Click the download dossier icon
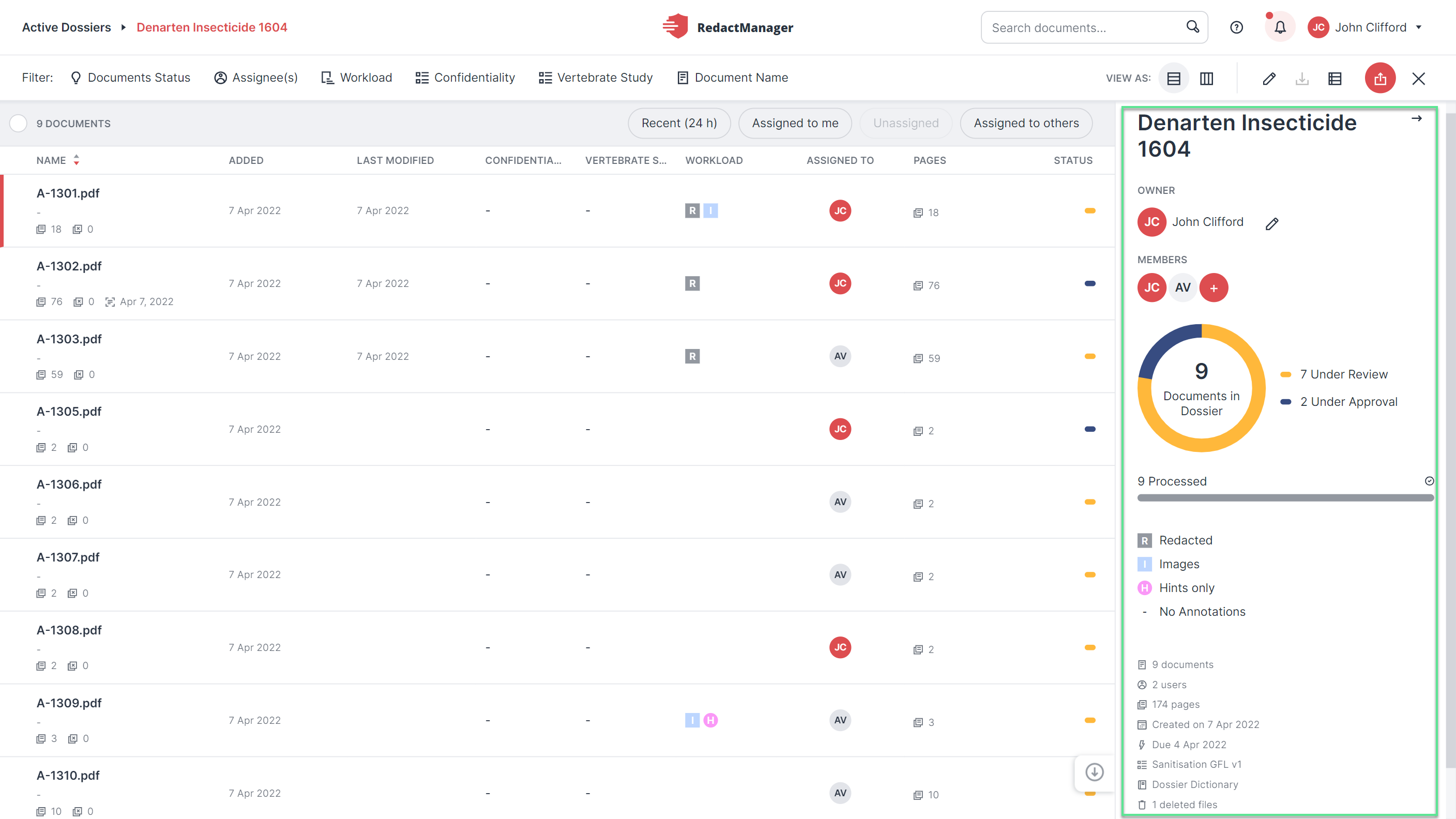1456x819 pixels. point(1302,78)
